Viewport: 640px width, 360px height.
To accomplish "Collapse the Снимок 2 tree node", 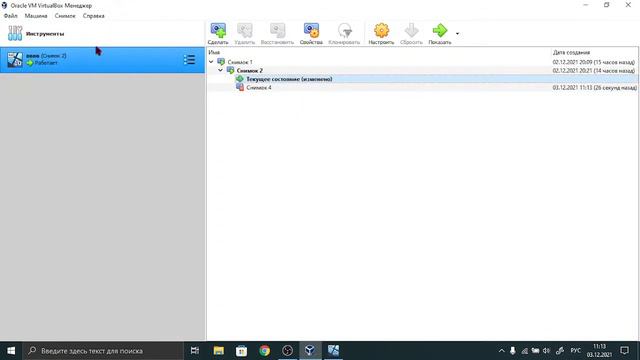I will [x=220, y=70].
